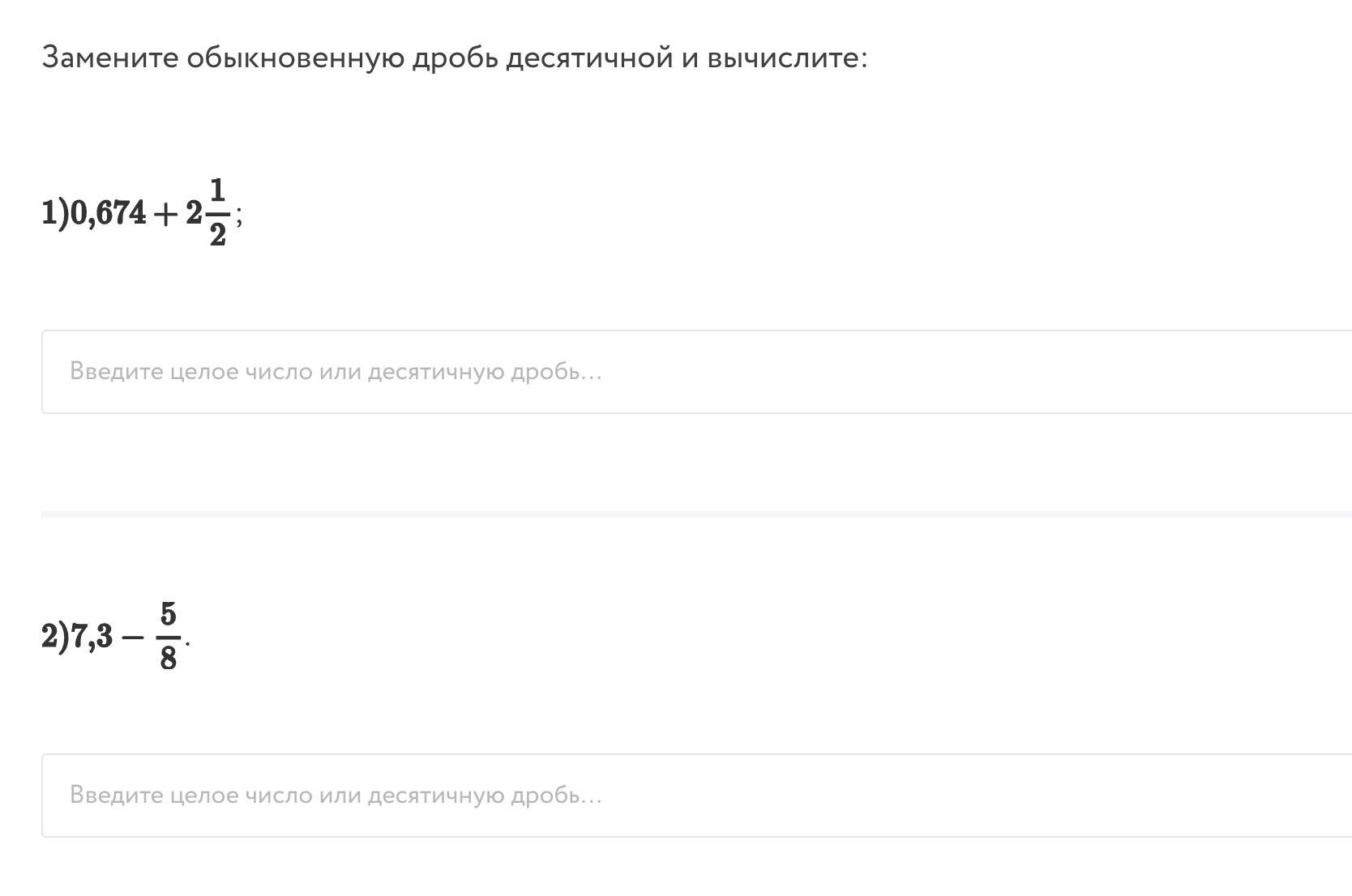The width and height of the screenshot is (1352, 896).
Task: Select the number 7,3 in the second expression
Action: pyautogui.click(x=92, y=637)
